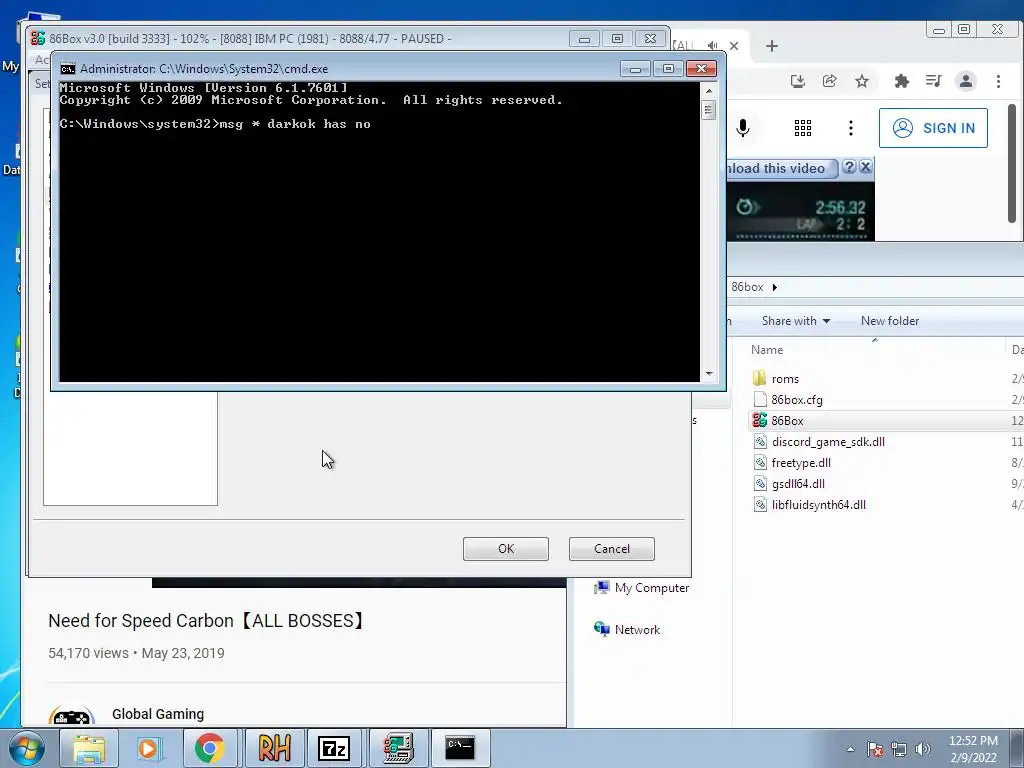Open the cmd.exe window system menu icon
The height and width of the screenshot is (768, 1024).
(x=67, y=69)
